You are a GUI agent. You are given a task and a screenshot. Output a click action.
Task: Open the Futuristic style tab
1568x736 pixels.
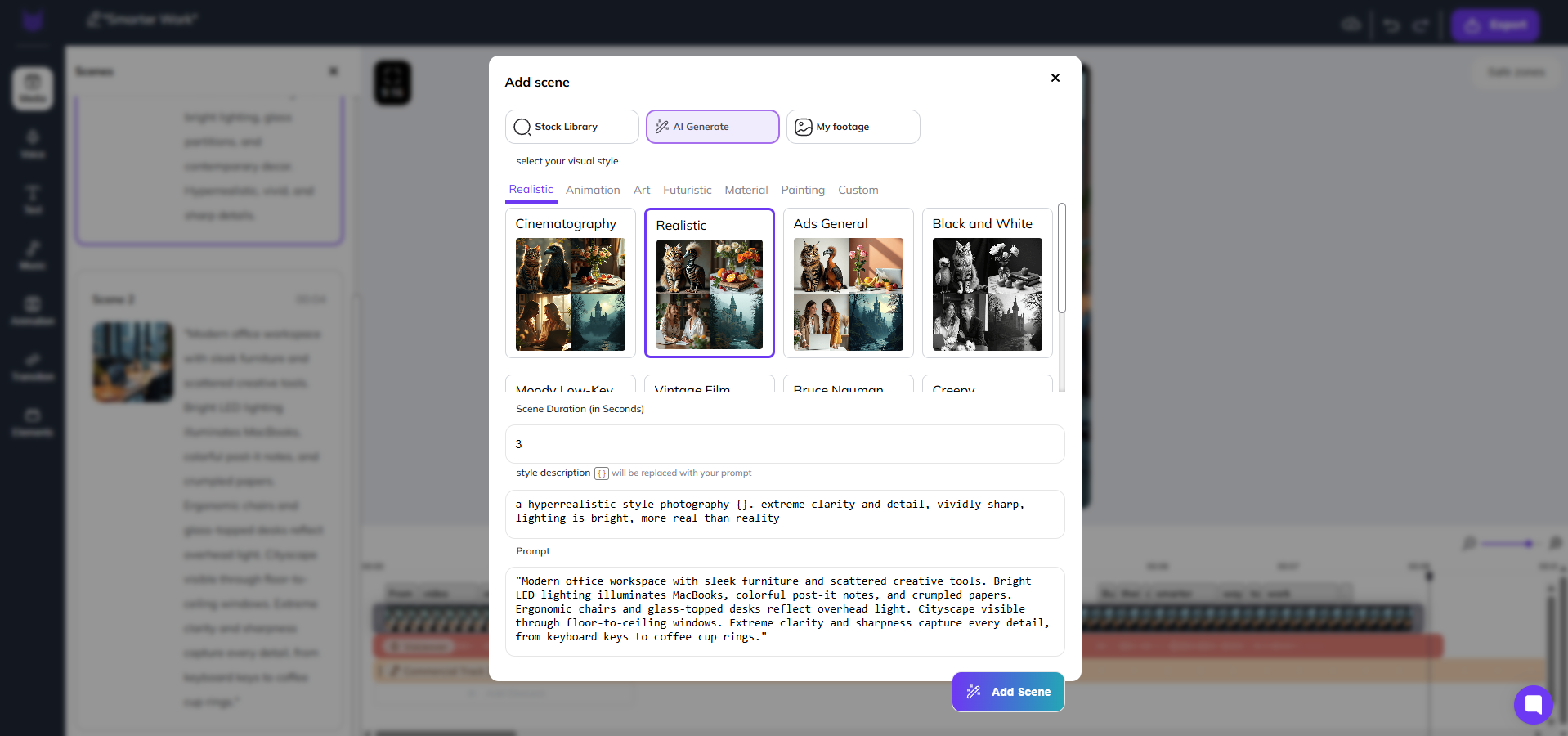click(688, 190)
